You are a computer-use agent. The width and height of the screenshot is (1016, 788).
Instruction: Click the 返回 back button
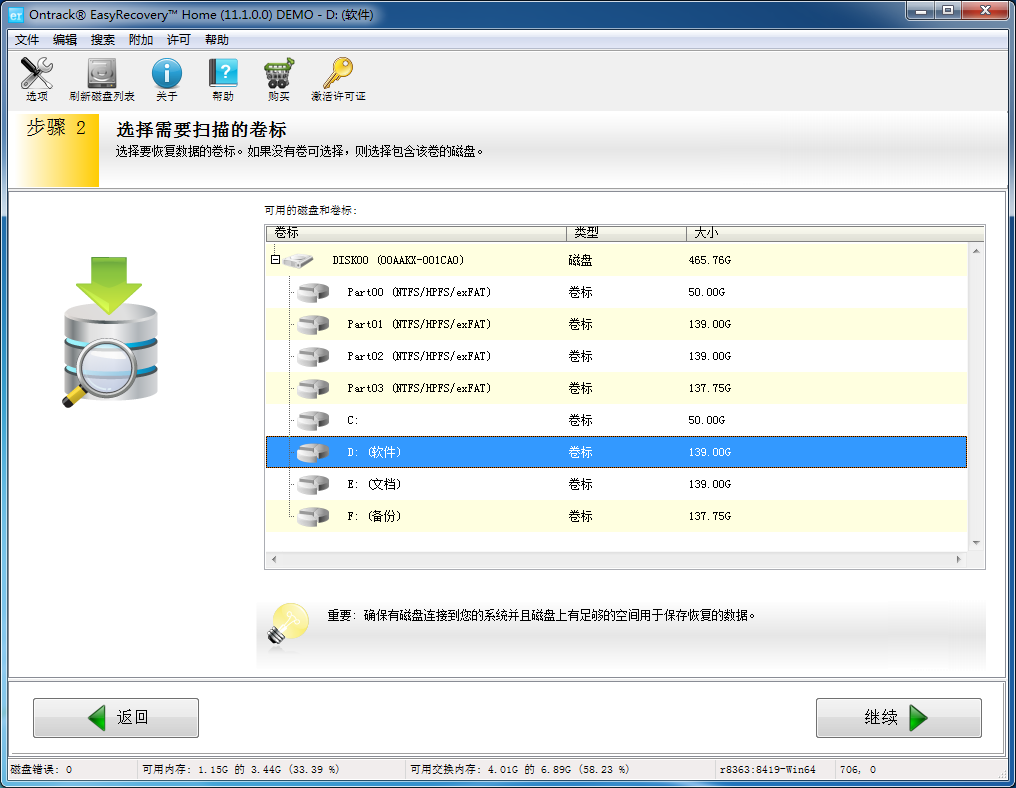[116, 718]
